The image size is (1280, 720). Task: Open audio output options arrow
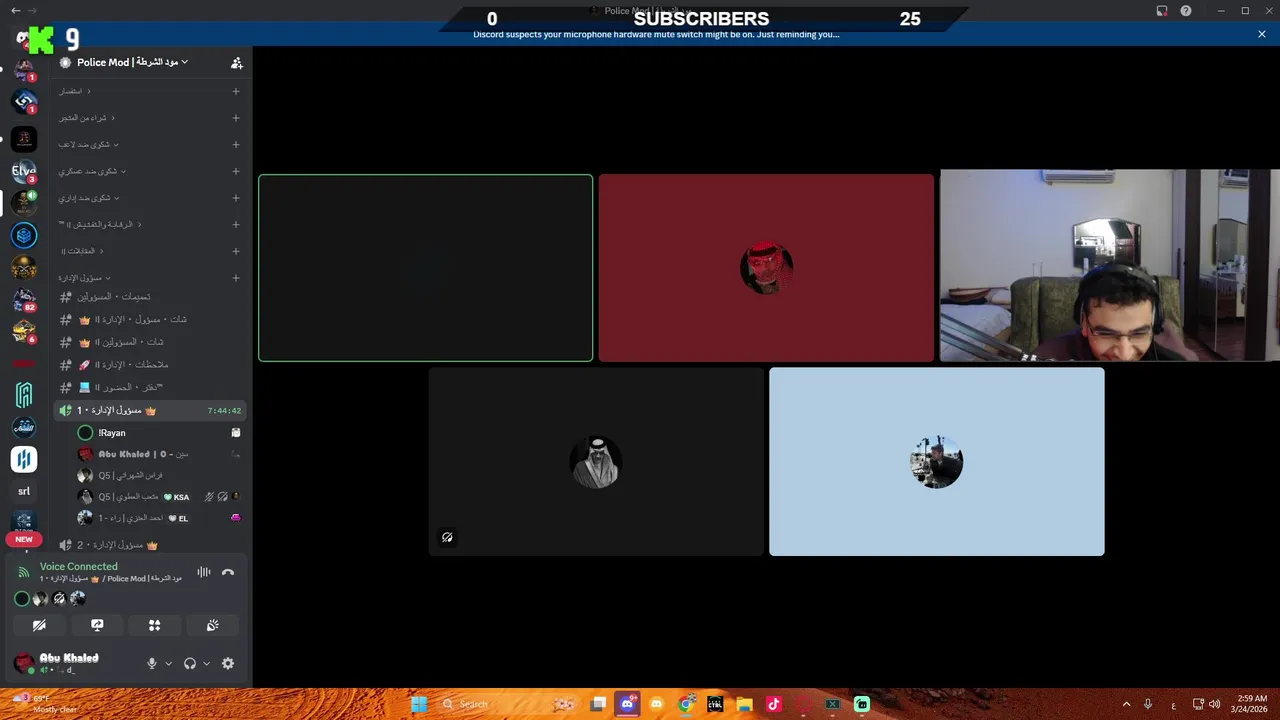click(x=207, y=664)
